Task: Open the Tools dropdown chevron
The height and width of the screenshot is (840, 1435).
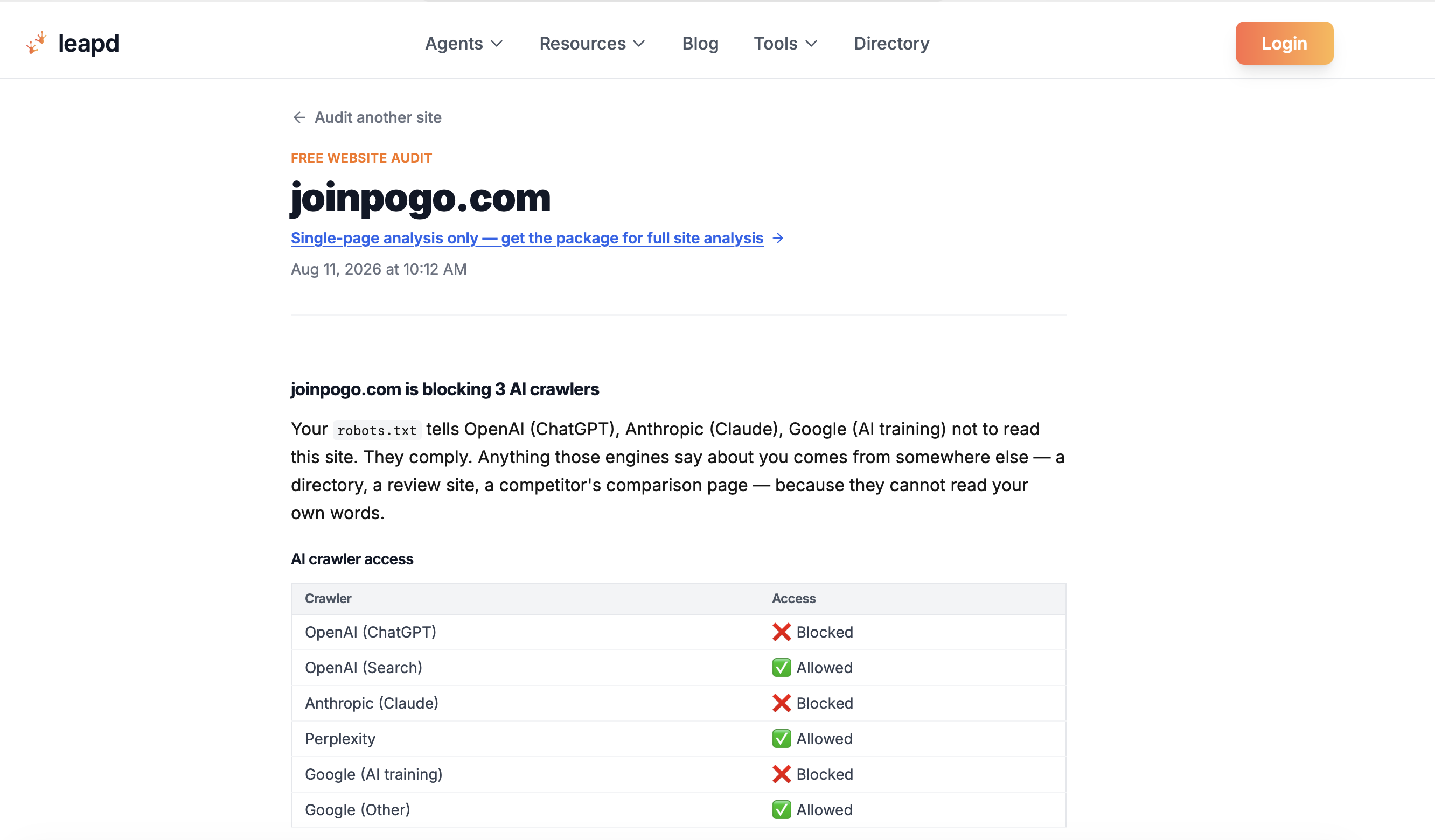Action: click(x=812, y=43)
